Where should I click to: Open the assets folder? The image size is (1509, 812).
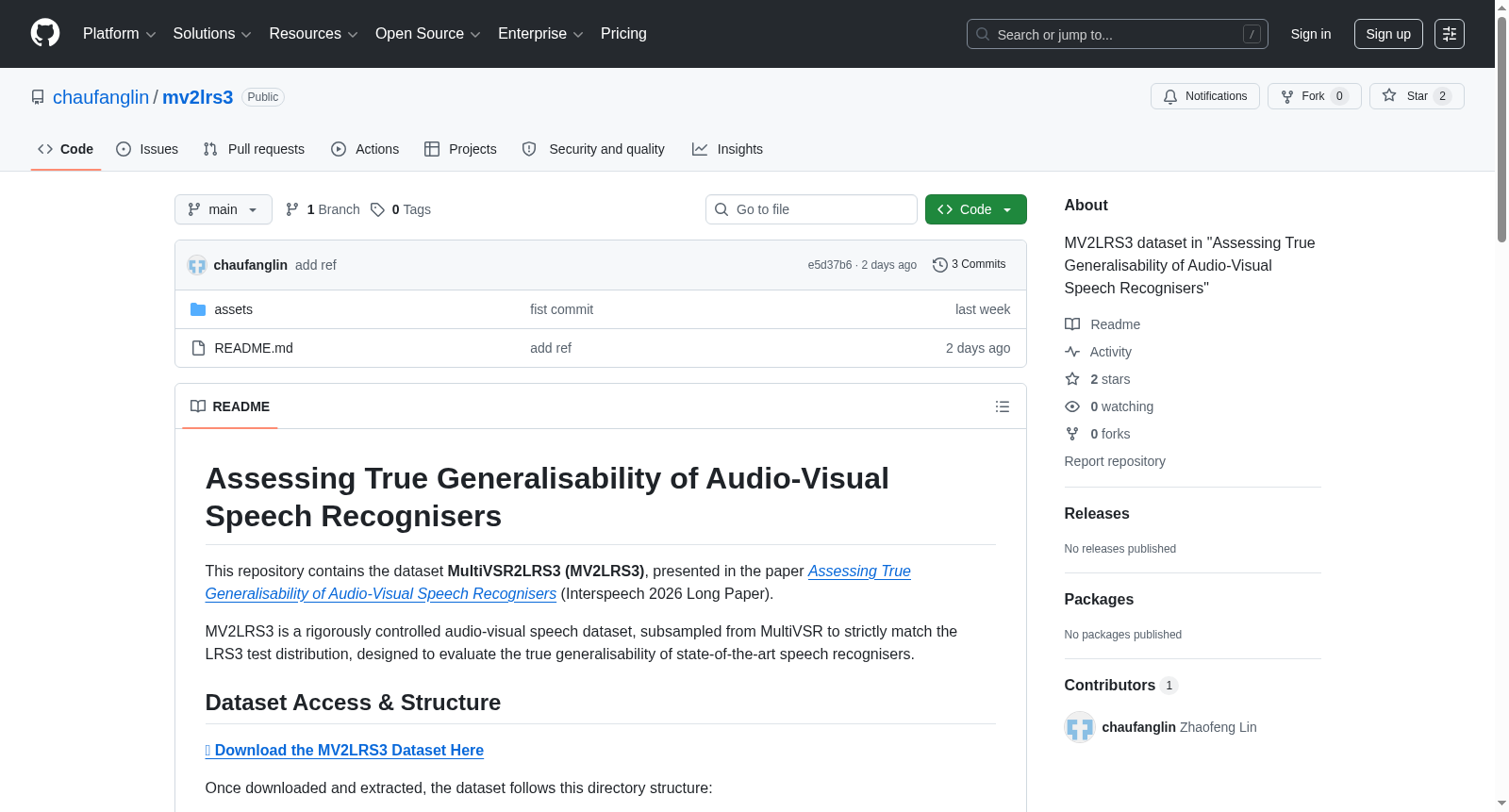233,309
